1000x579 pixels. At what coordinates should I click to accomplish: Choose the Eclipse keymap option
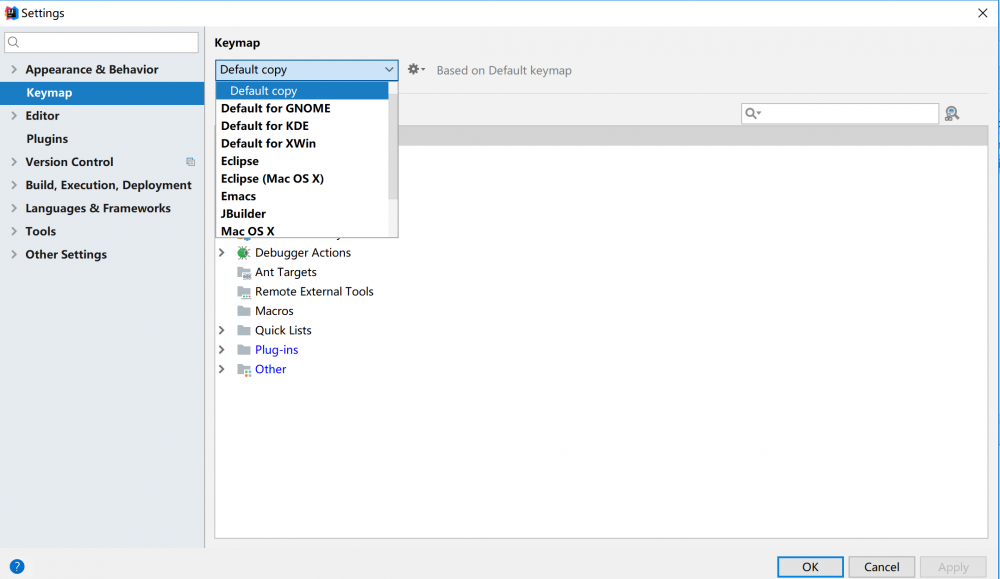(x=302, y=161)
